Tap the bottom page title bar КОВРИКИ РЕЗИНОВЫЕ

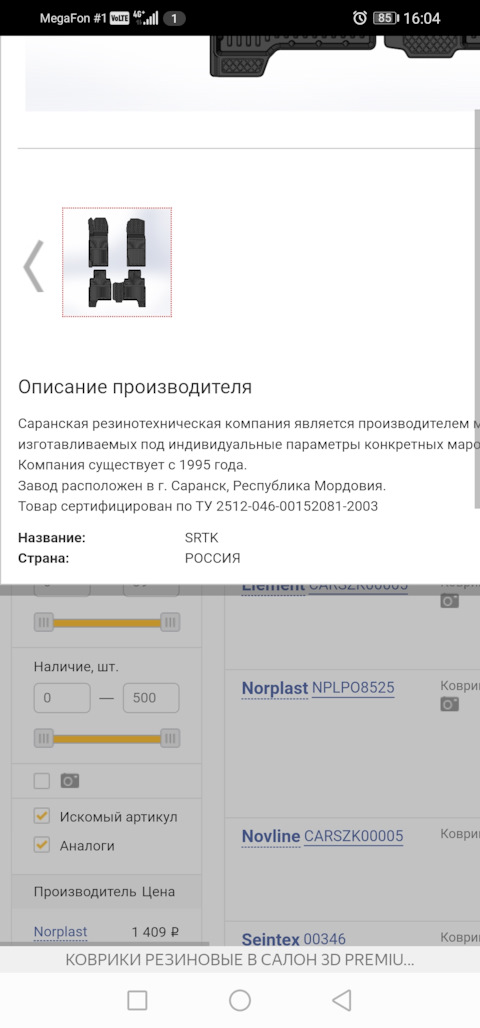point(240,960)
